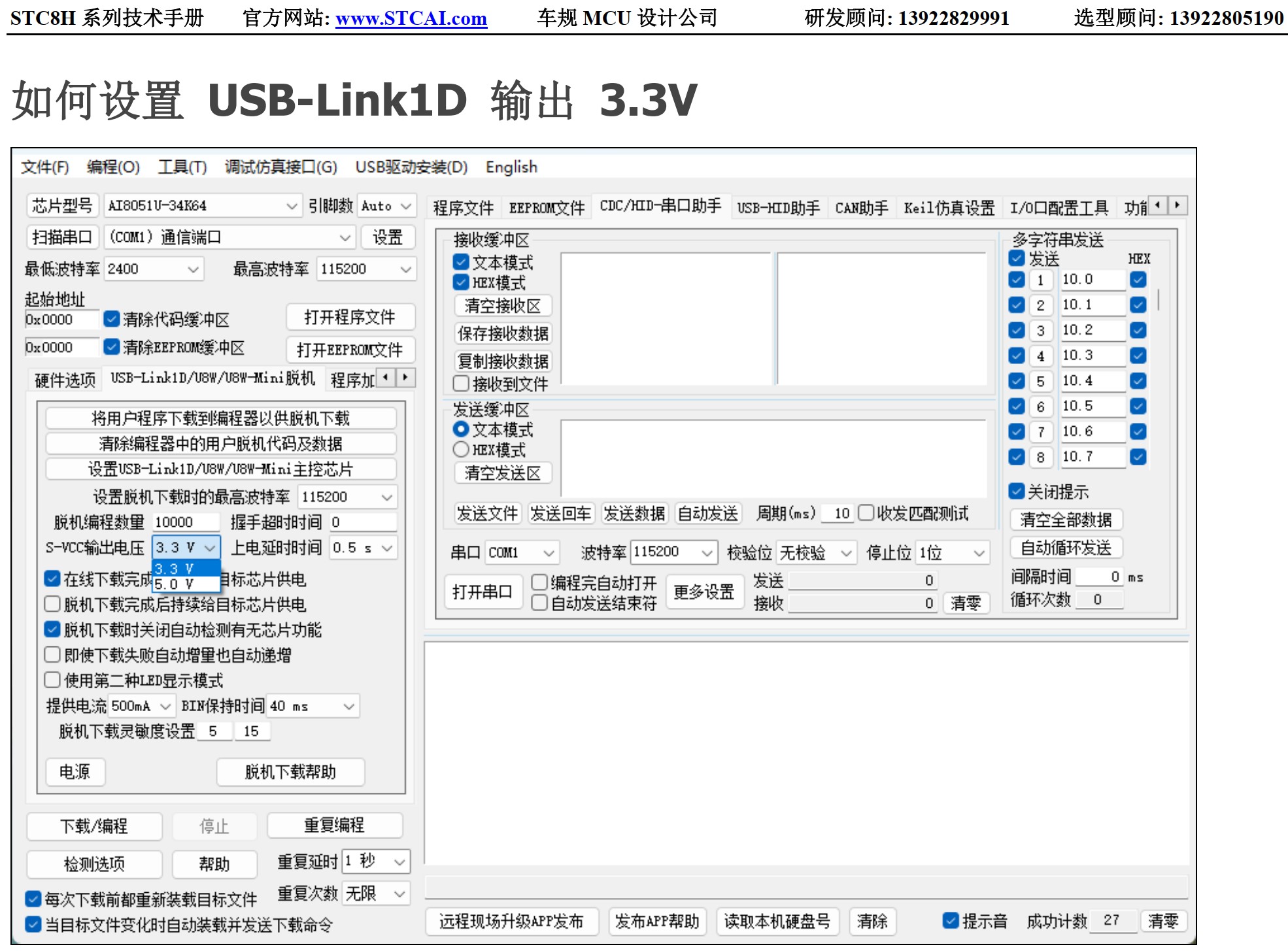Open USB驱动安装(D) menu
The image size is (1288, 951).
(411, 167)
